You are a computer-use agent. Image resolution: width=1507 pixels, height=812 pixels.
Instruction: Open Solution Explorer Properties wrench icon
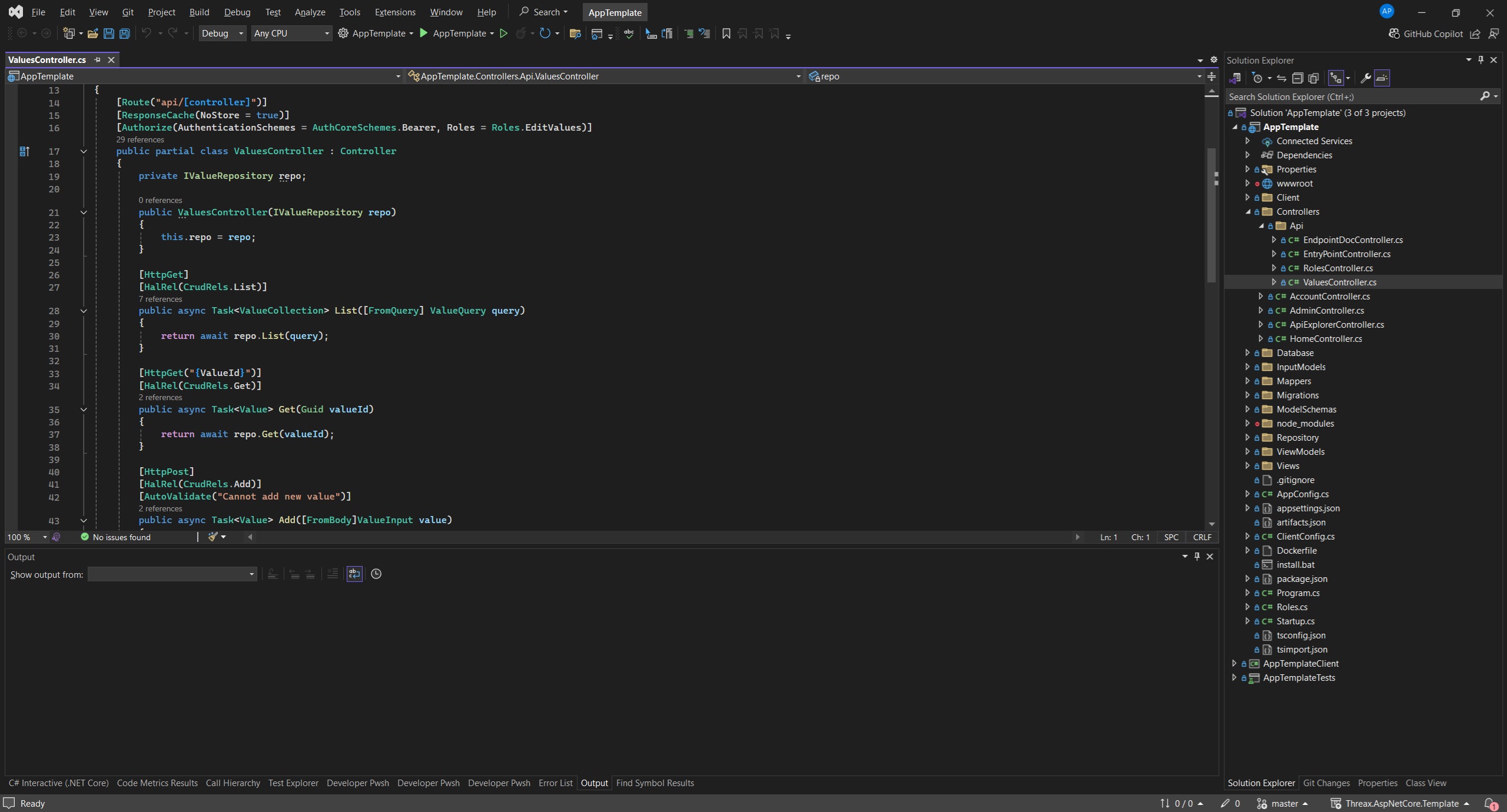click(1366, 78)
